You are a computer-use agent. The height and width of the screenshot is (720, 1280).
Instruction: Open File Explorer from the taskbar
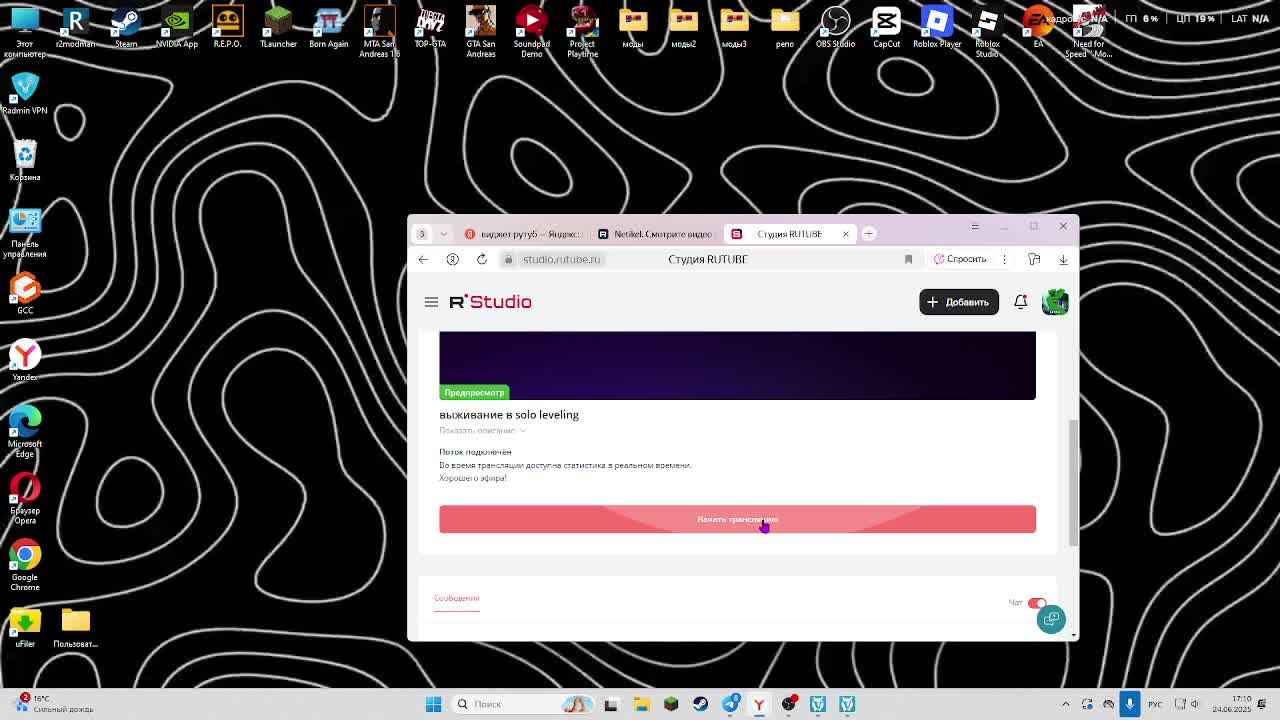tap(641, 704)
